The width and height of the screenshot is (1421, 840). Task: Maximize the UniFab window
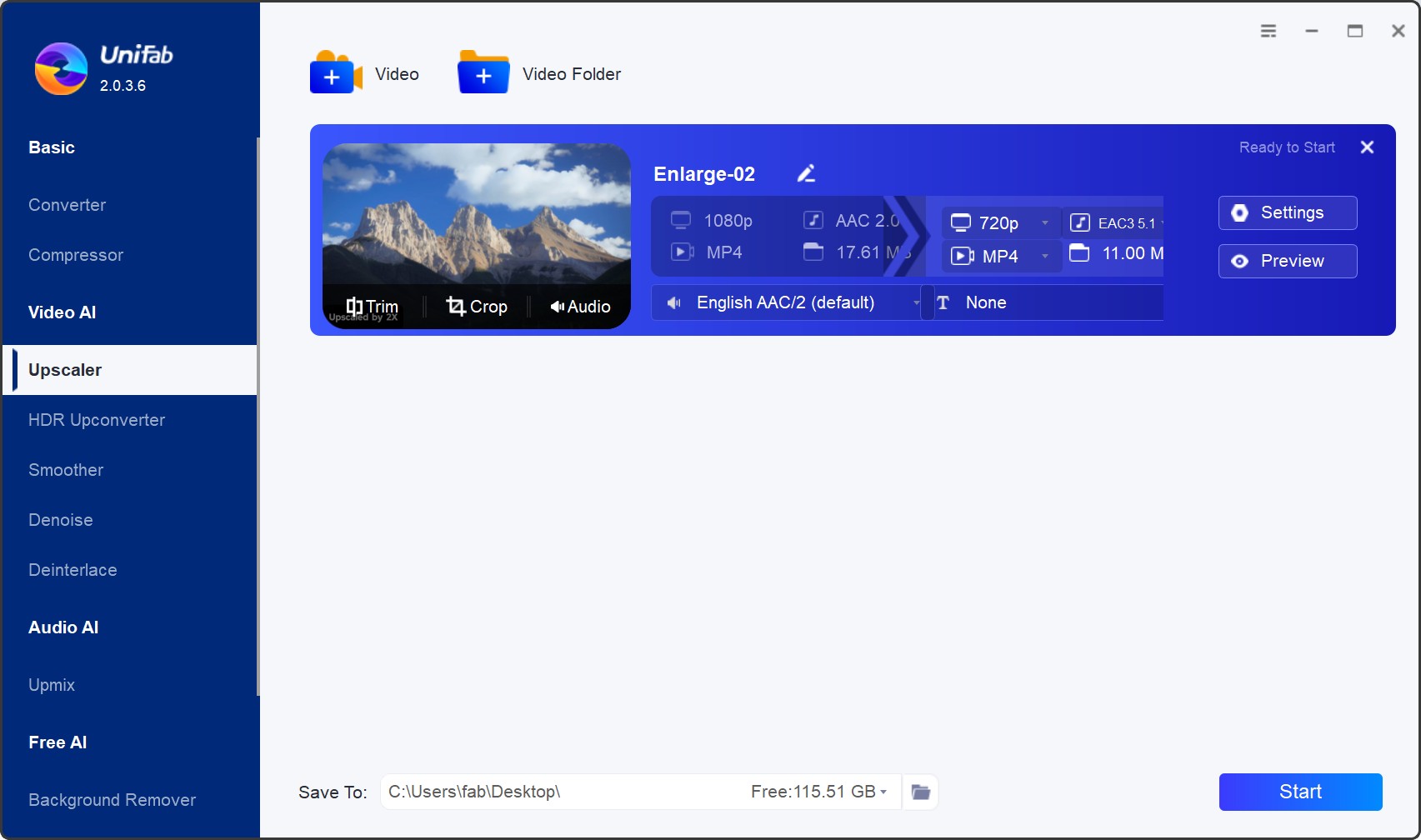(x=1355, y=31)
